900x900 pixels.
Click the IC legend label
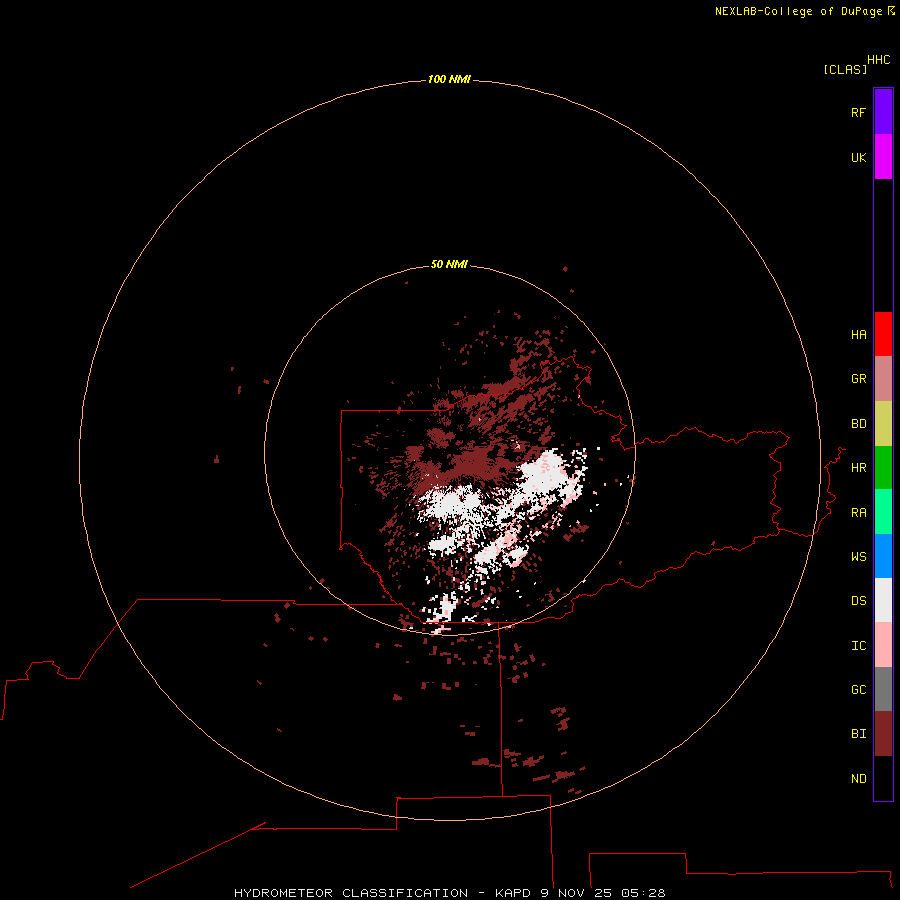click(x=859, y=646)
